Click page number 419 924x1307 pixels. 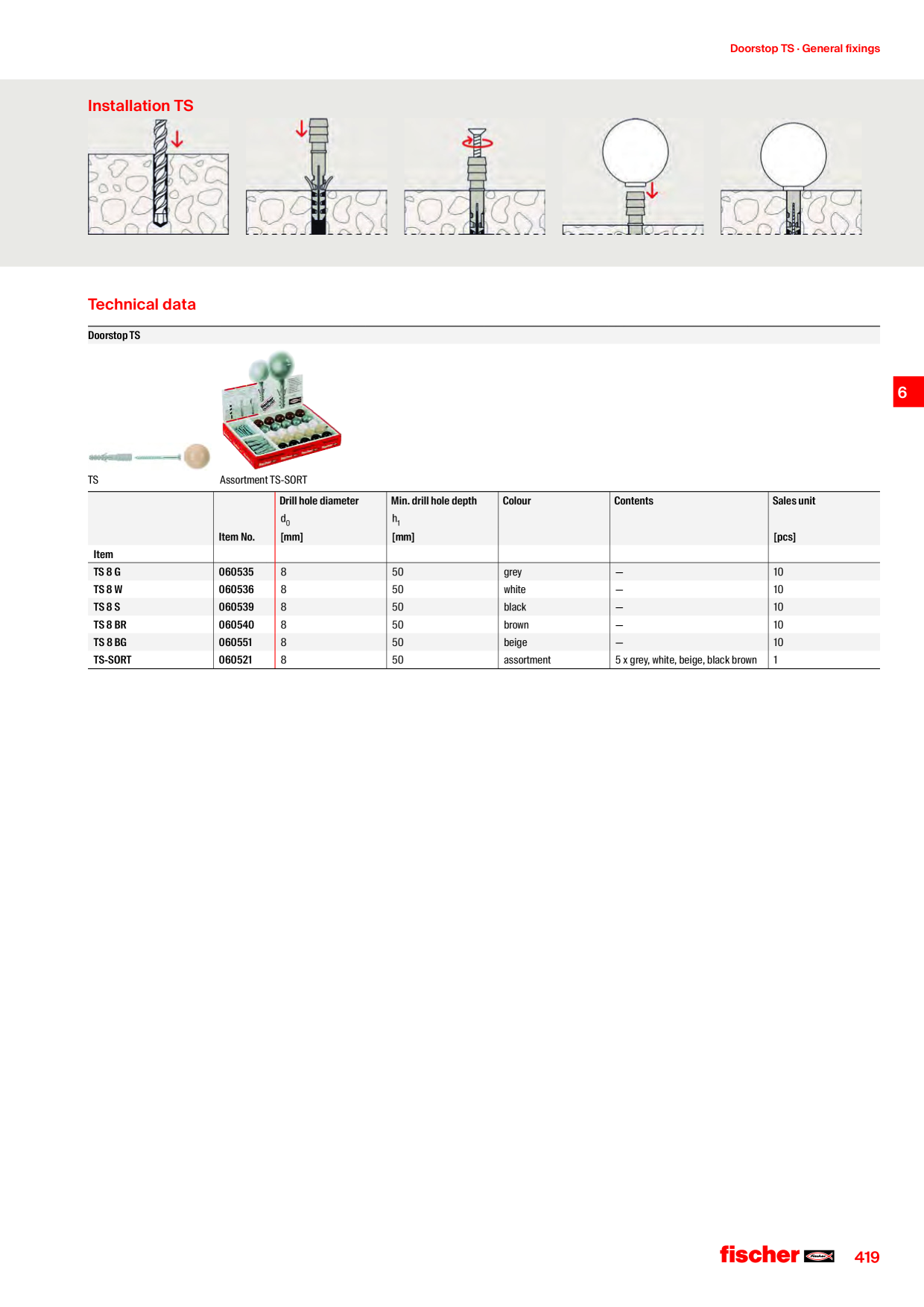[x=867, y=1257]
